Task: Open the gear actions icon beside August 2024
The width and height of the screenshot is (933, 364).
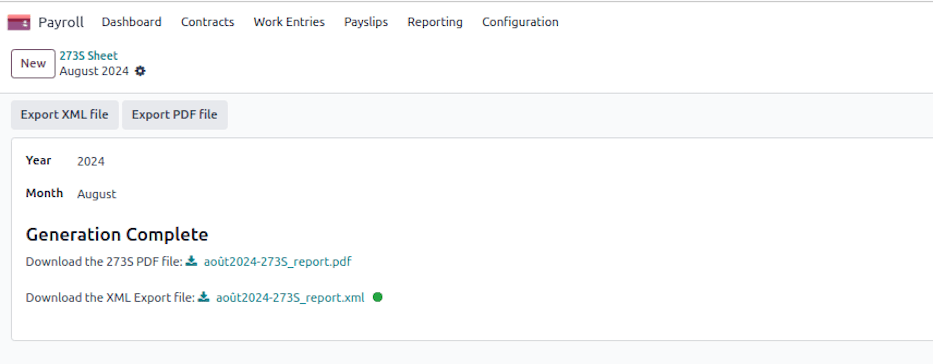Action: [140, 71]
